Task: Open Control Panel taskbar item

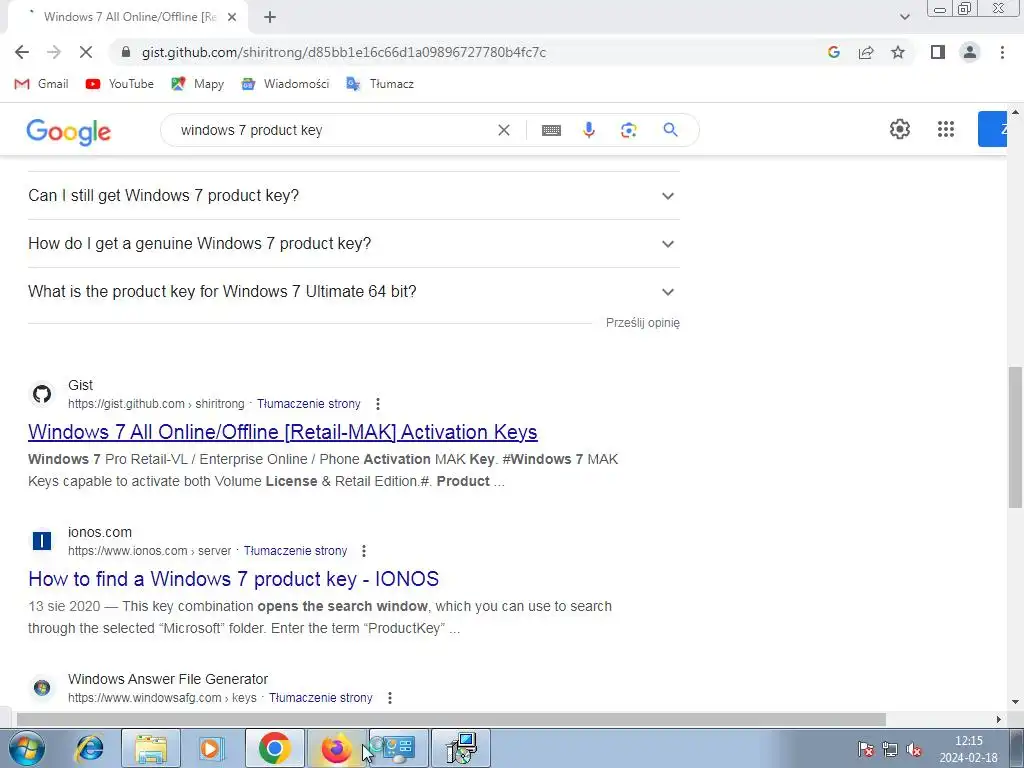Action: coord(398,748)
